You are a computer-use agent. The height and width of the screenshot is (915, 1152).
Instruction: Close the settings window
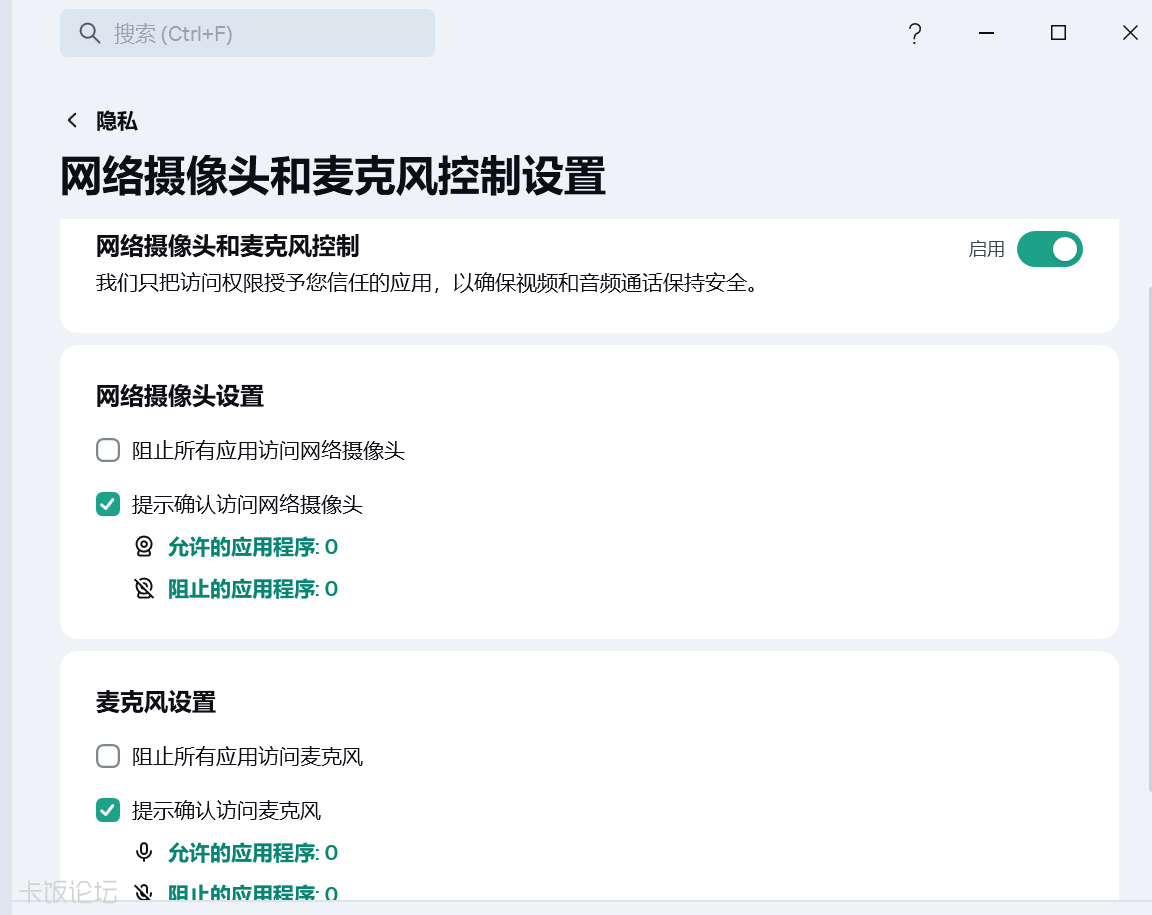tap(1130, 33)
